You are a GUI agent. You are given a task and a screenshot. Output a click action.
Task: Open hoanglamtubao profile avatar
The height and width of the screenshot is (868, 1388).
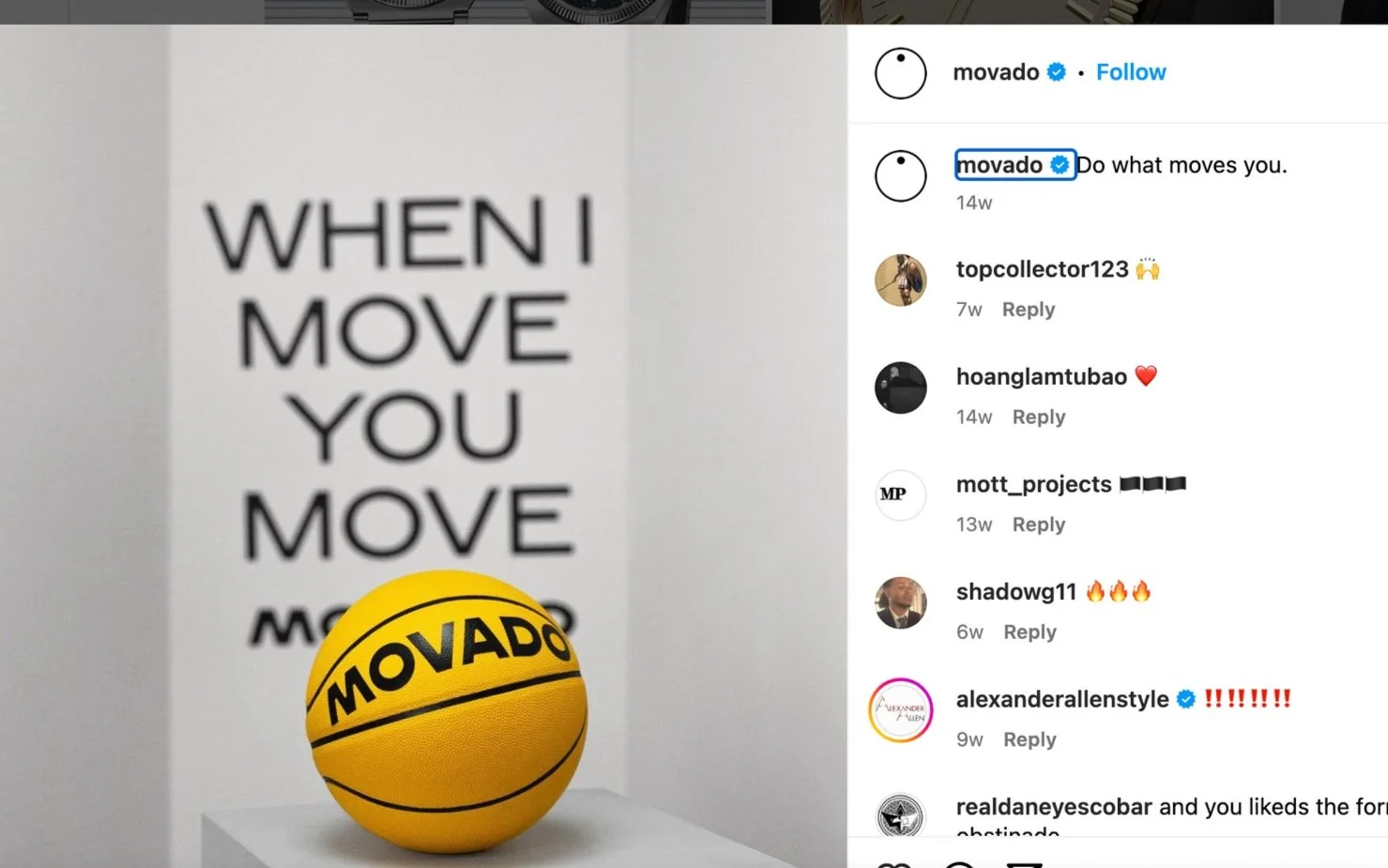click(900, 388)
